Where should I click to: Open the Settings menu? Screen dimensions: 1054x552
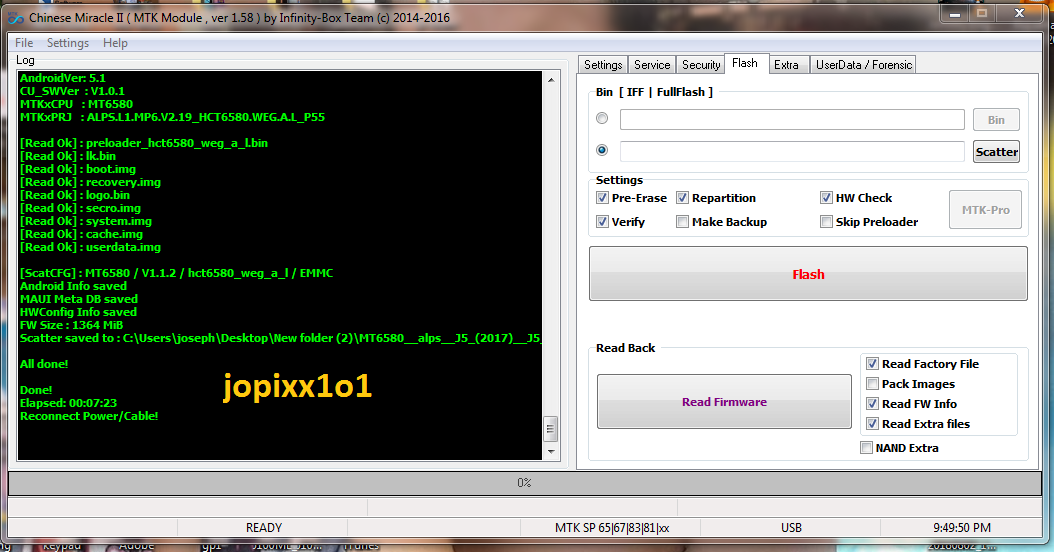(x=68, y=43)
